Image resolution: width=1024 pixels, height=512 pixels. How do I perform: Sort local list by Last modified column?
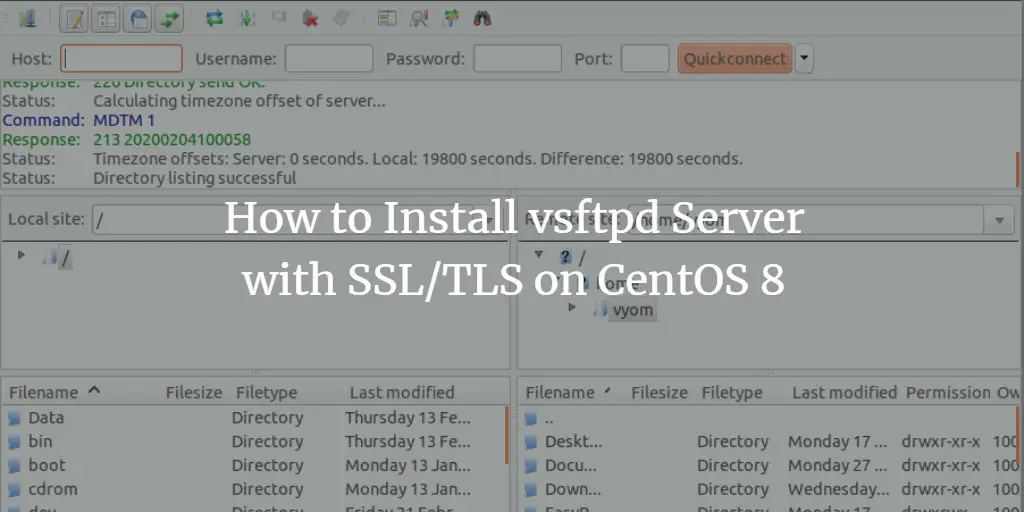click(x=402, y=392)
